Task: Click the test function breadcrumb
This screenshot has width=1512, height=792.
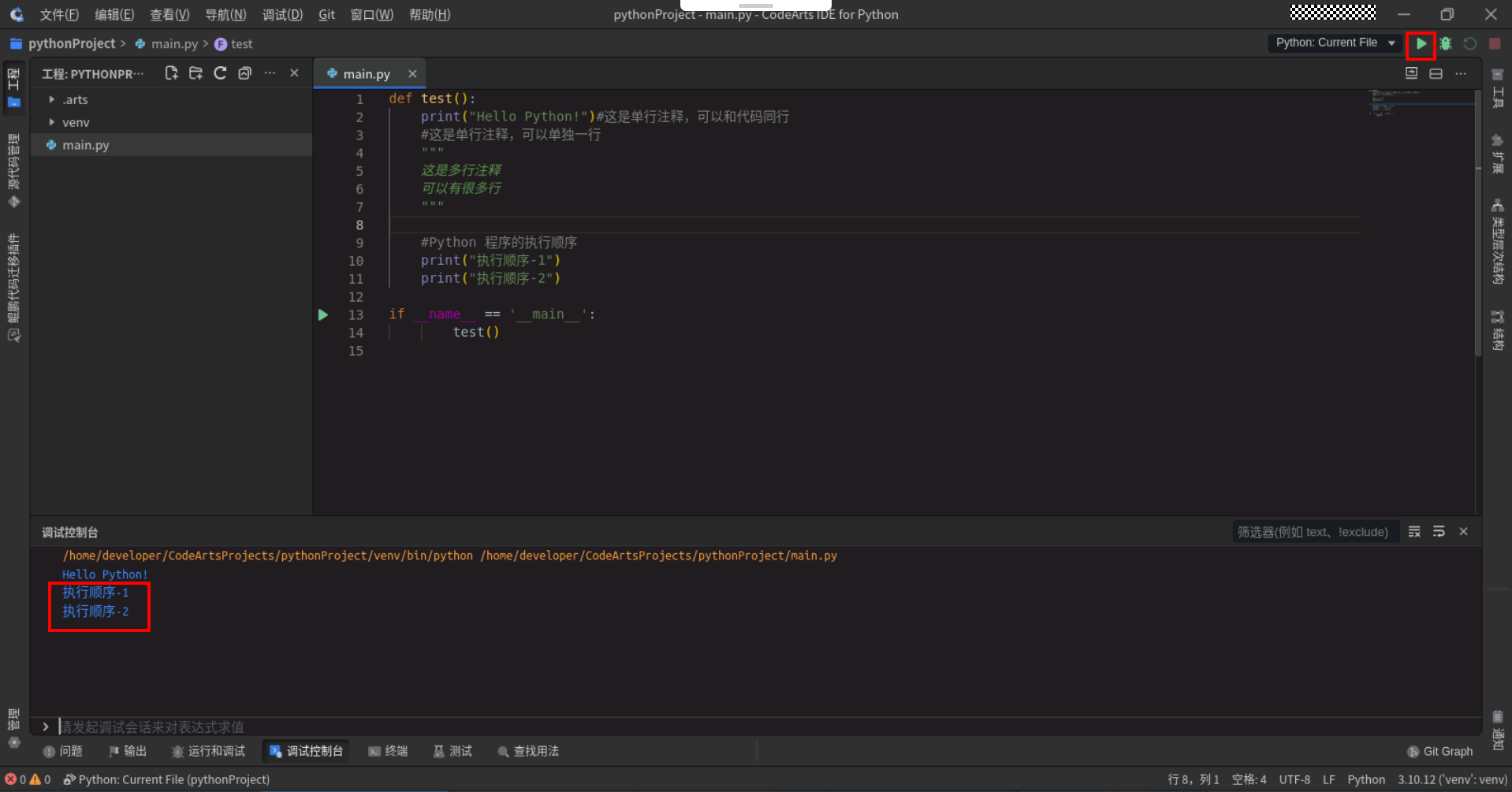Action: click(x=241, y=44)
